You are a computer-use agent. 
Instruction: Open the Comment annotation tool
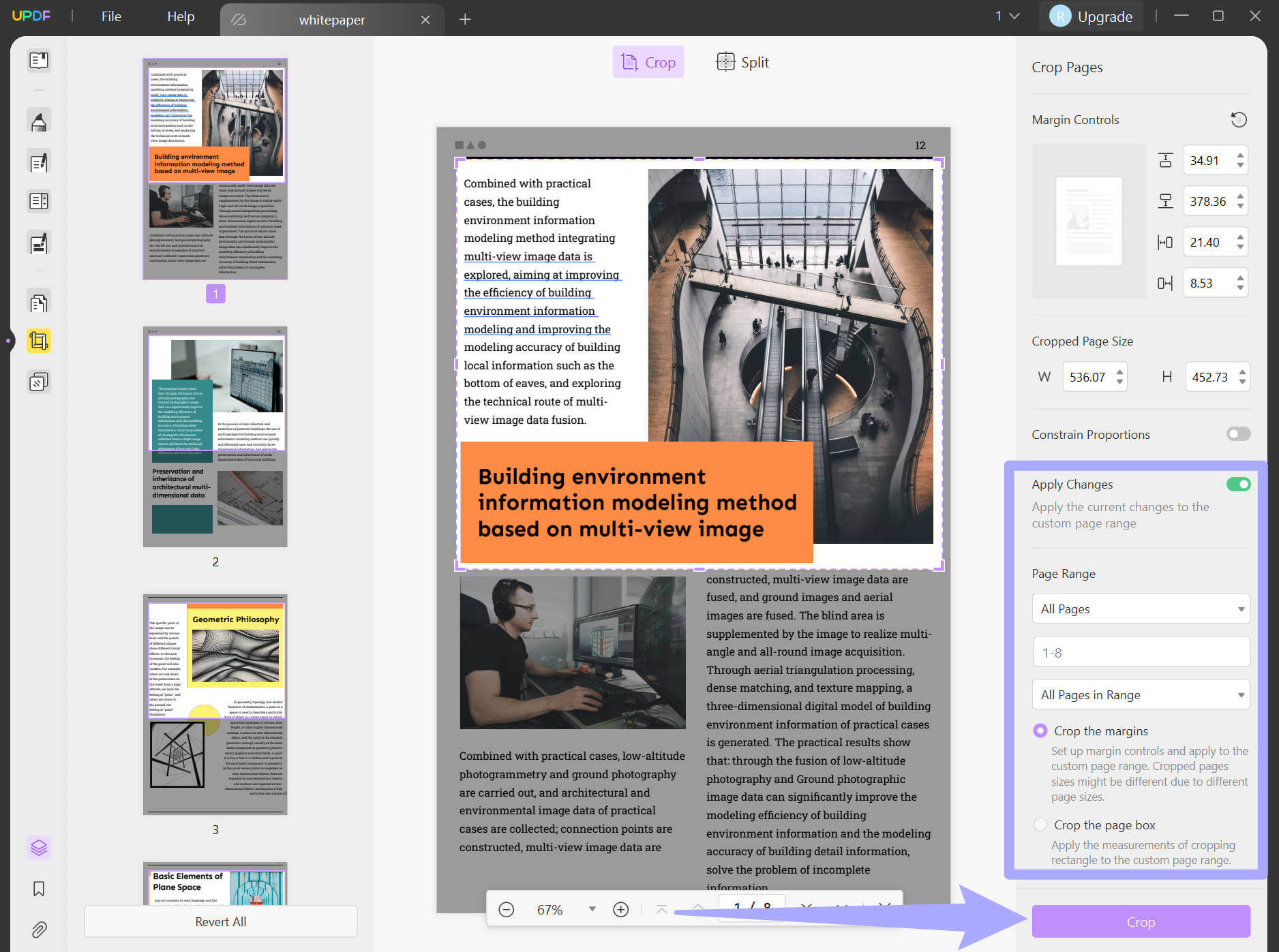pos(39,119)
